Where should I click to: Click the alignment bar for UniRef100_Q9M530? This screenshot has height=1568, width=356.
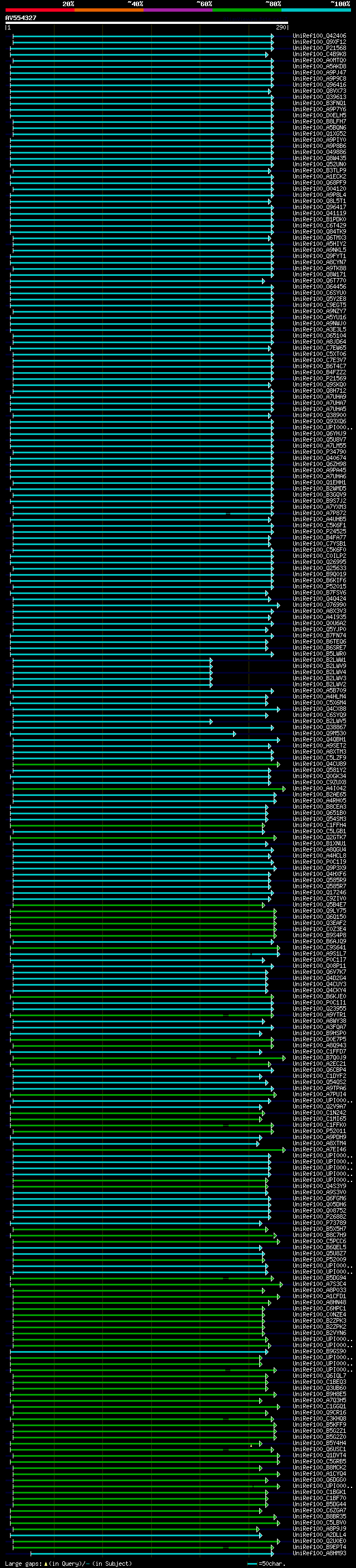[123, 734]
